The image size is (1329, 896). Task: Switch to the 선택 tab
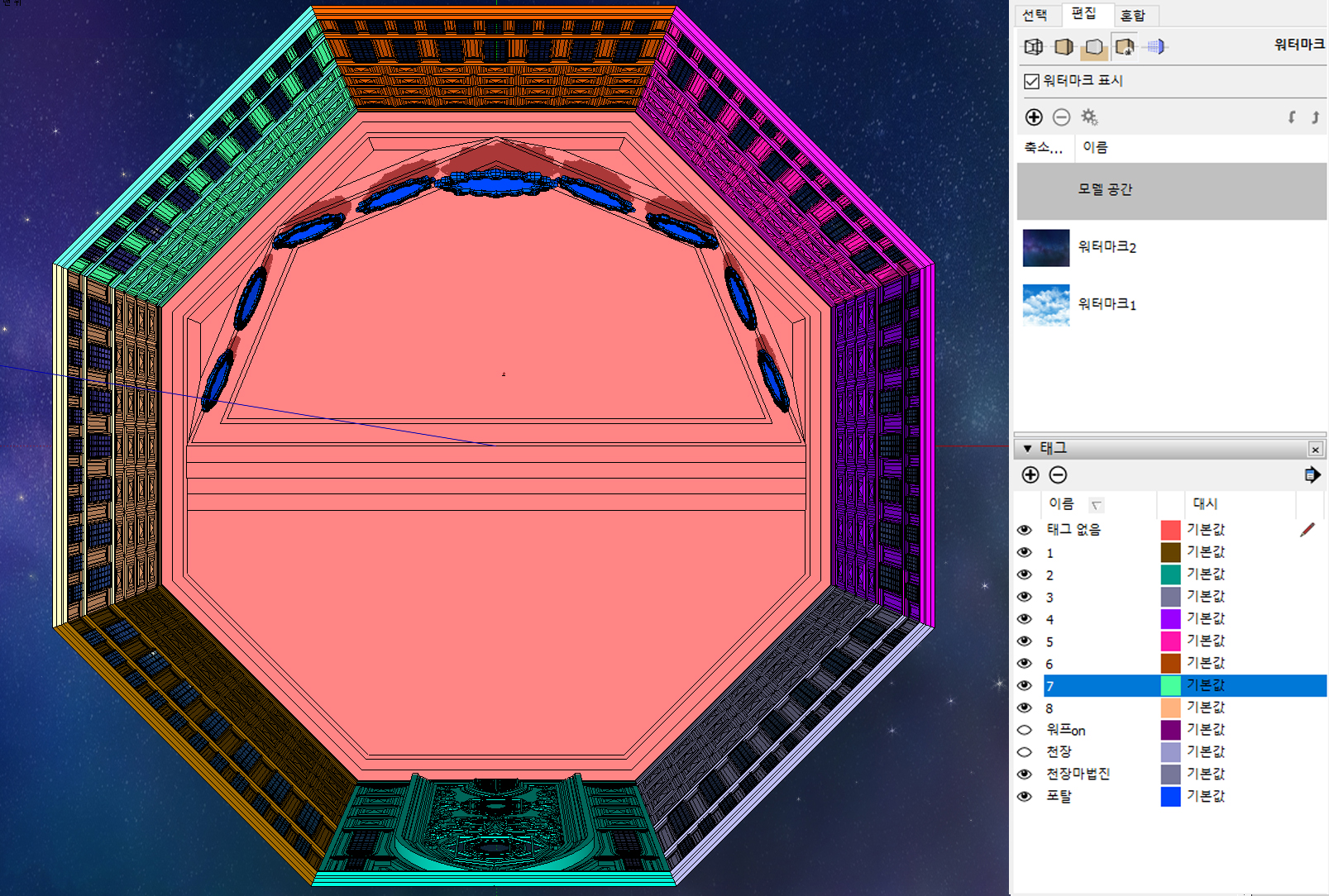point(1035,15)
